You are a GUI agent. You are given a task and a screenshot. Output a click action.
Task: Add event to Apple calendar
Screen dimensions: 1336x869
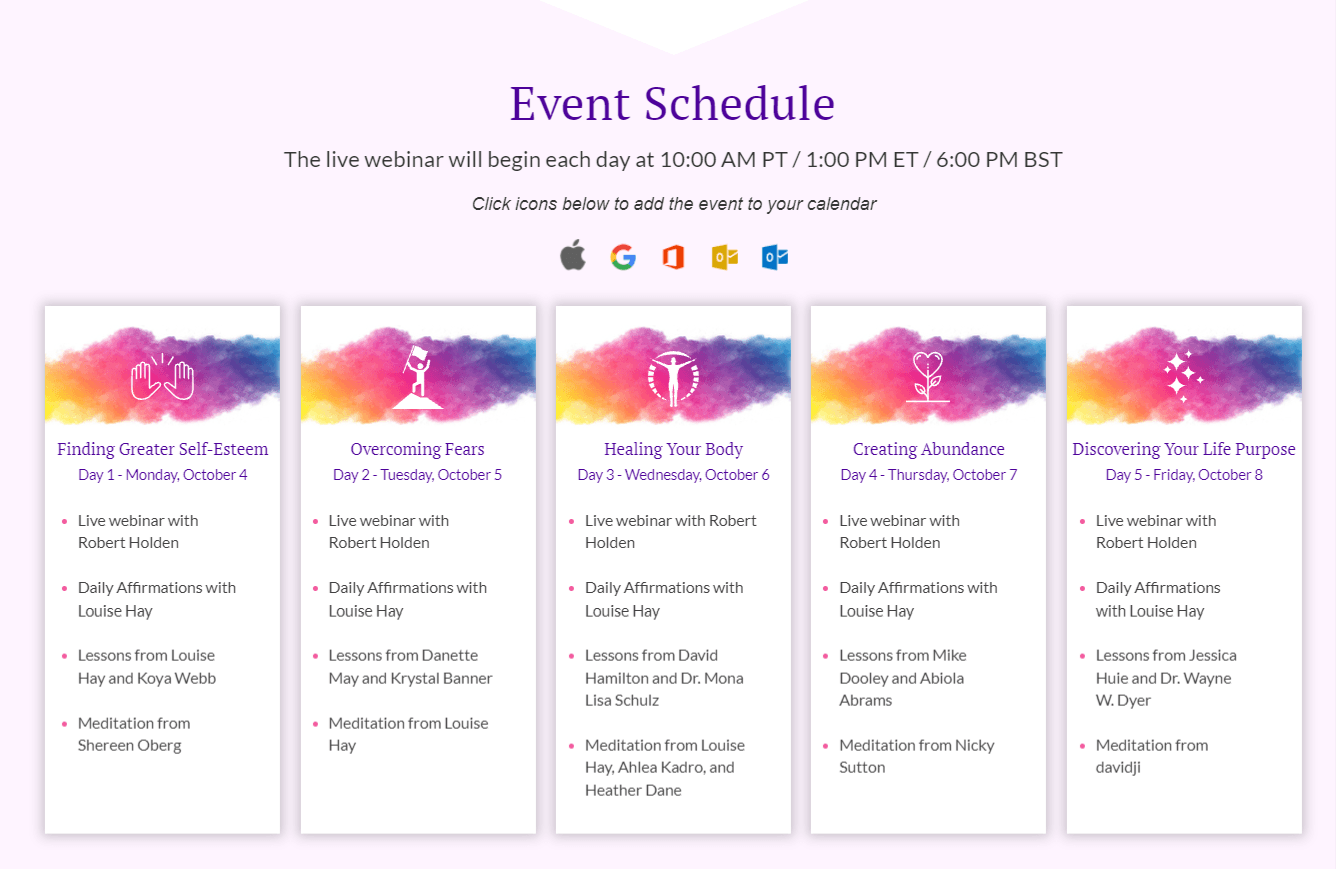(x=572, y=256)
